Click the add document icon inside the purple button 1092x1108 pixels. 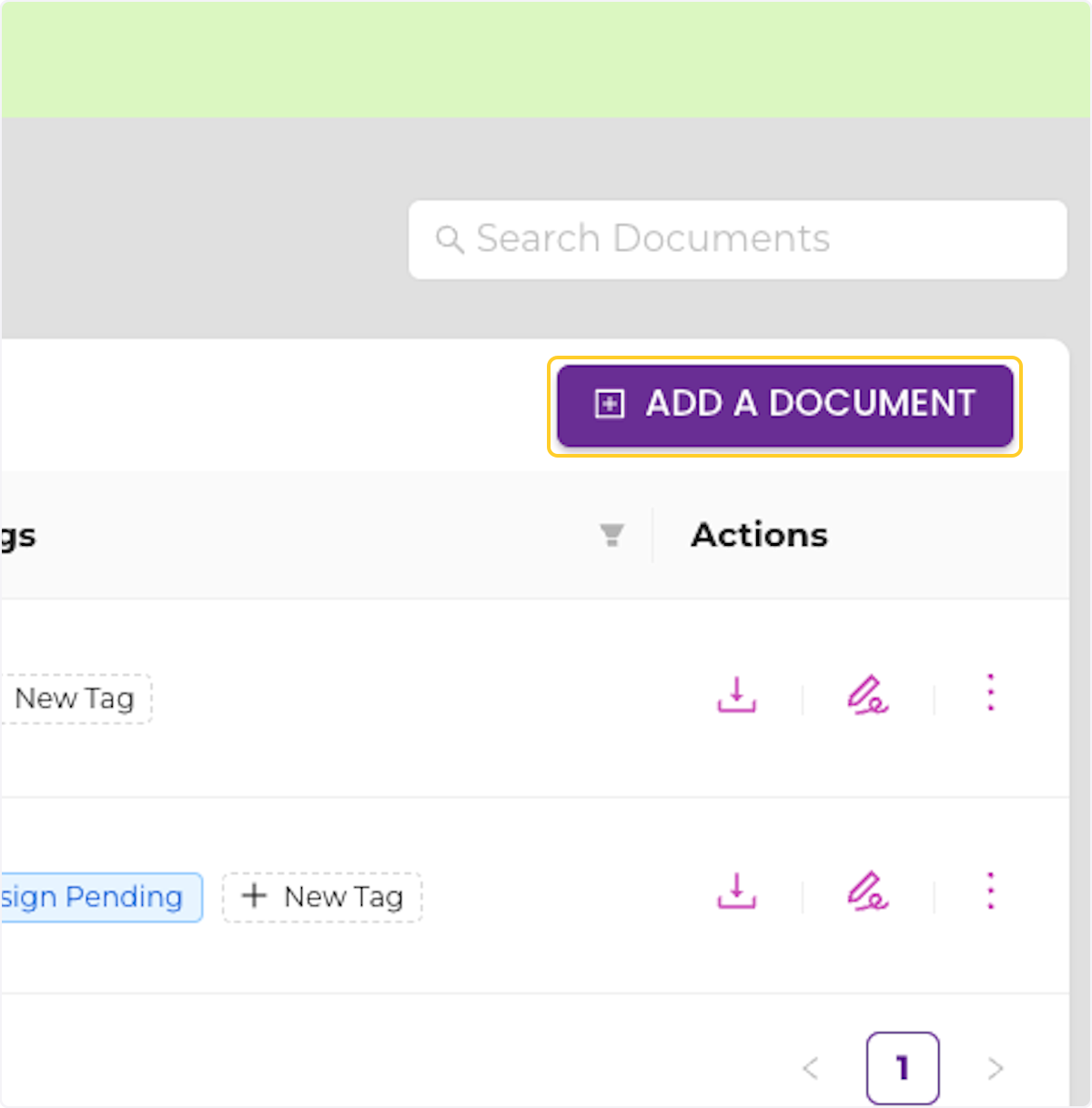(611, 404)
